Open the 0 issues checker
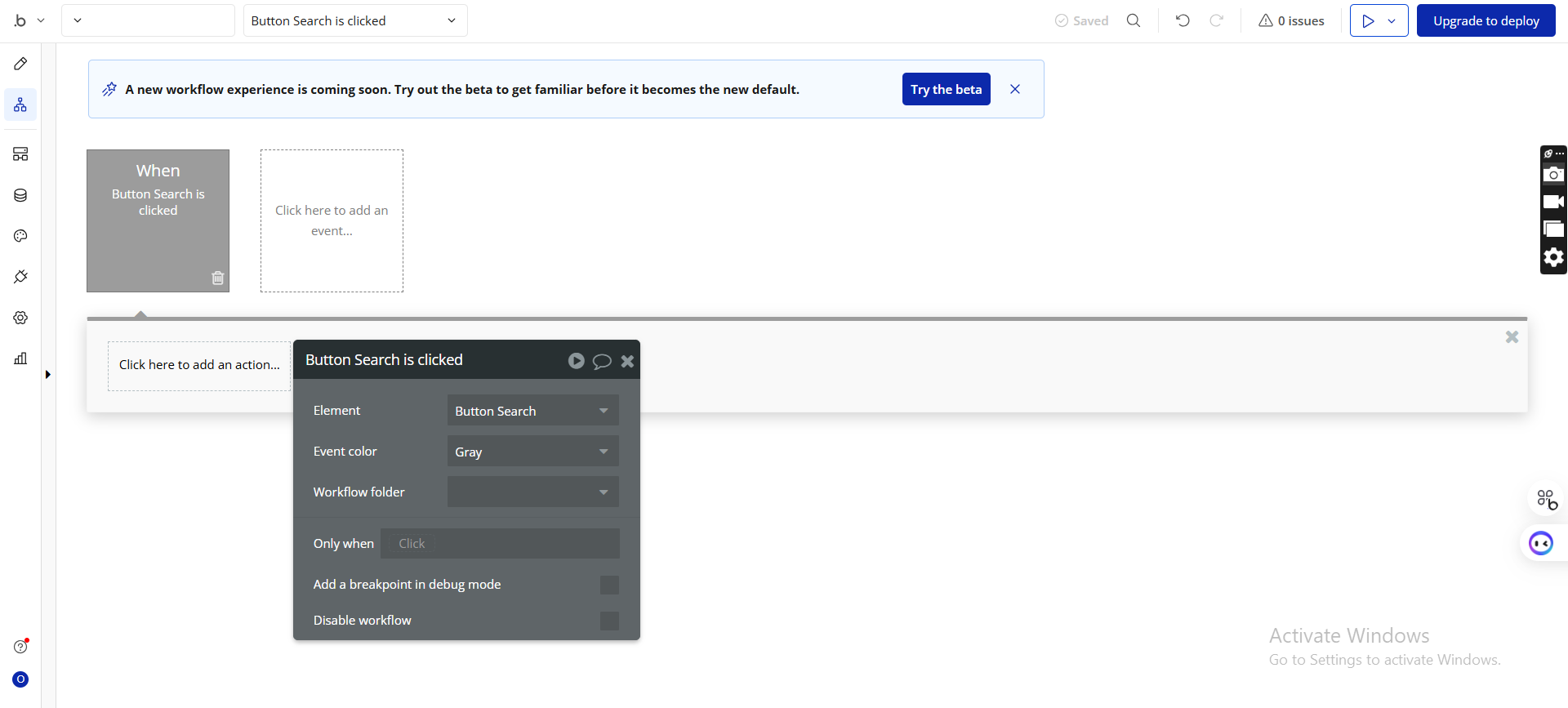Image resolution: width=1568 pixels, height=708 pixels. (x=1291, y=20)
